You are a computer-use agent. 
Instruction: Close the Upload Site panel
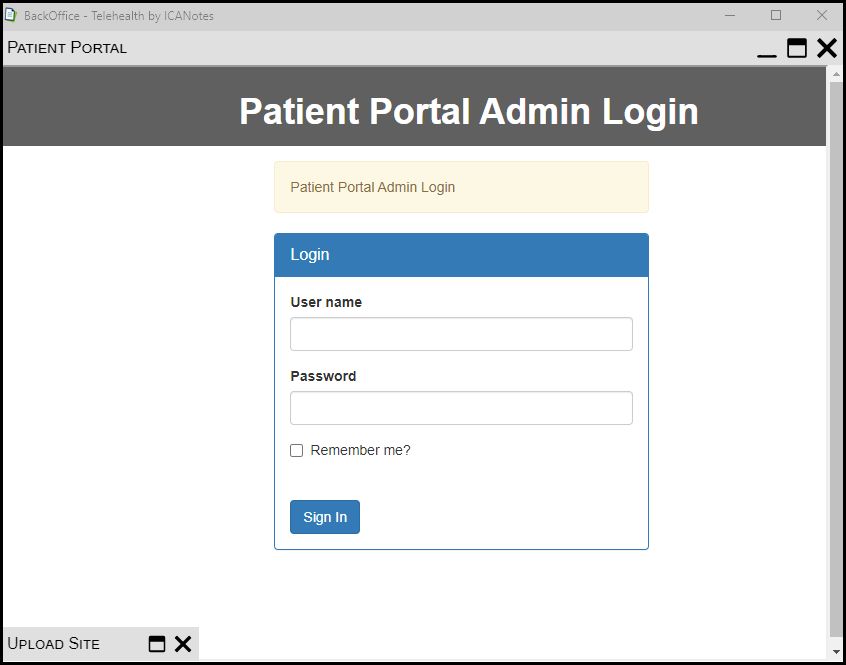tap(183, 644)
